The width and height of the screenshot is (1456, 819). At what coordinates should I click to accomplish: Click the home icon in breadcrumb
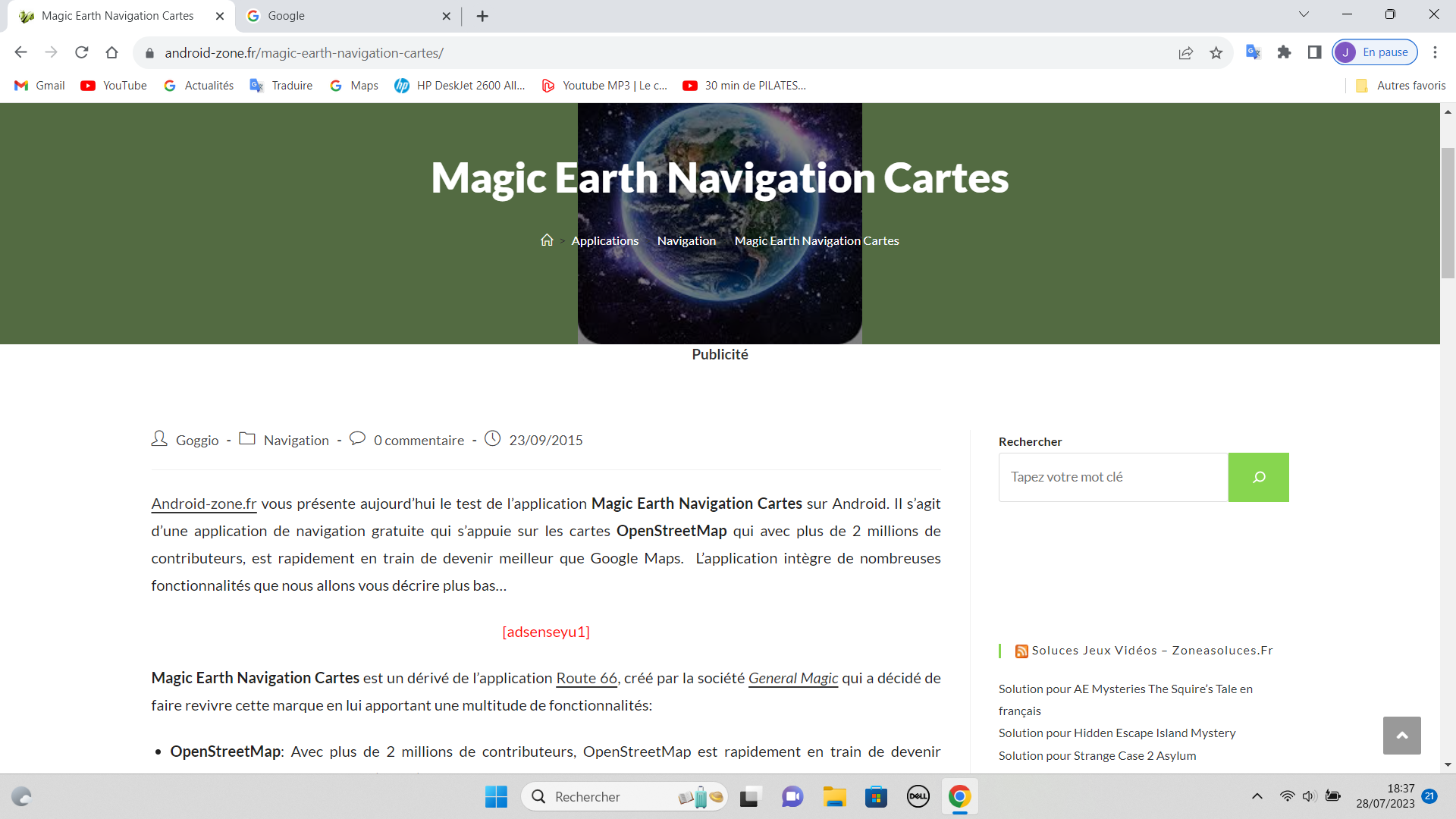click(x=547, y=240)
